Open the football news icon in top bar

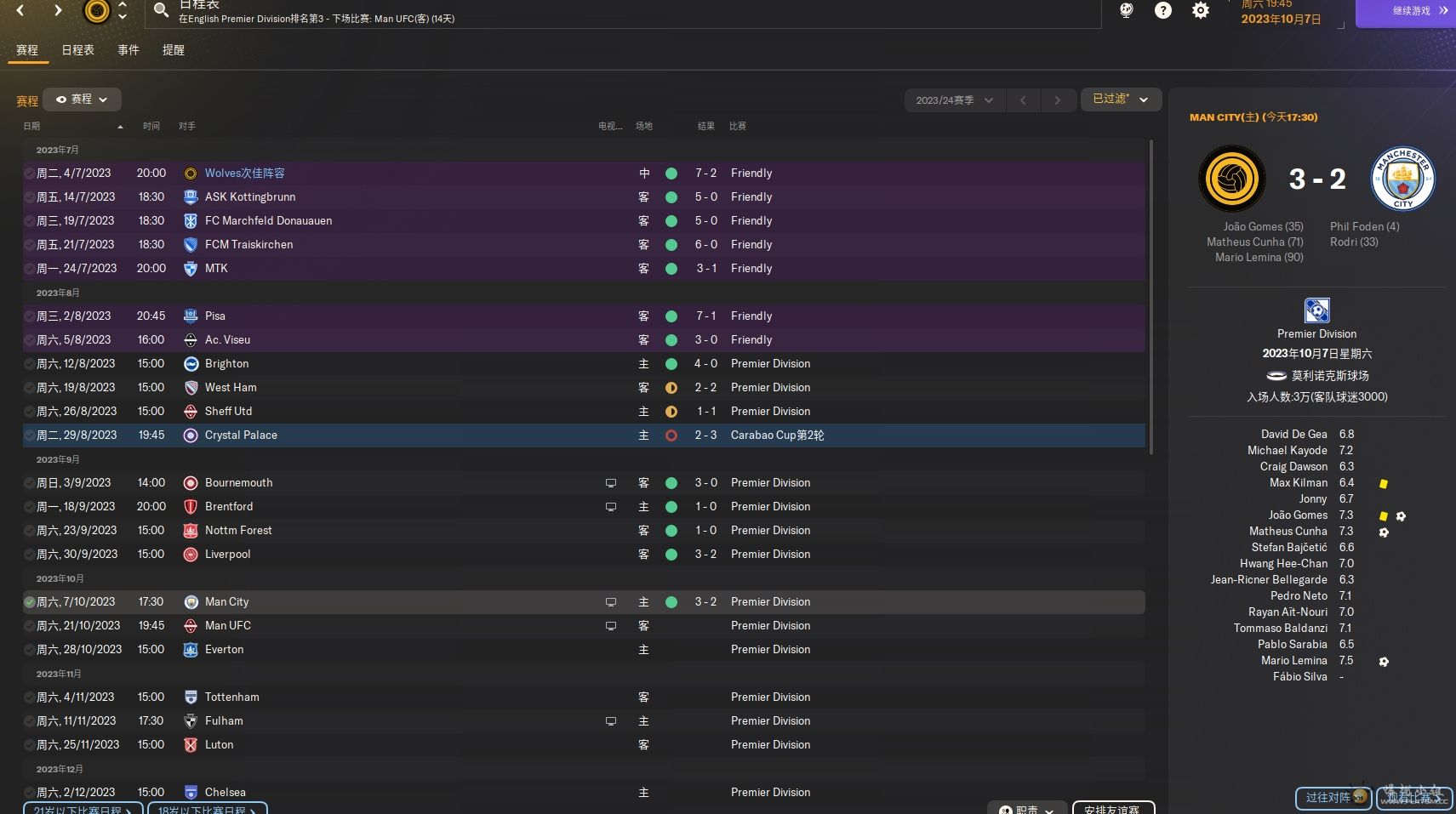1126,10
